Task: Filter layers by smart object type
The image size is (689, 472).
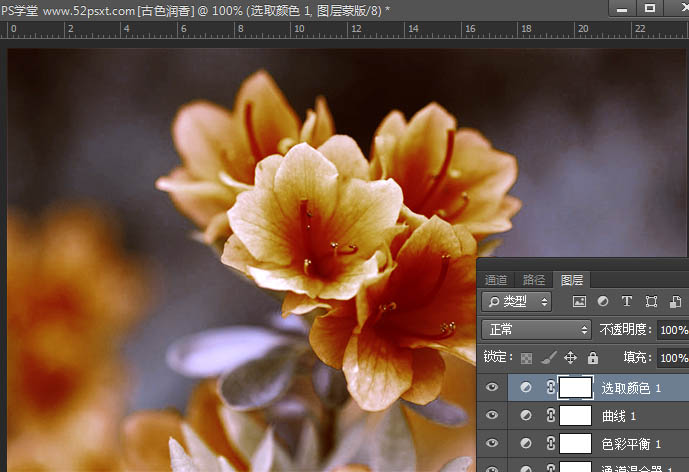Action: (675, 301)
